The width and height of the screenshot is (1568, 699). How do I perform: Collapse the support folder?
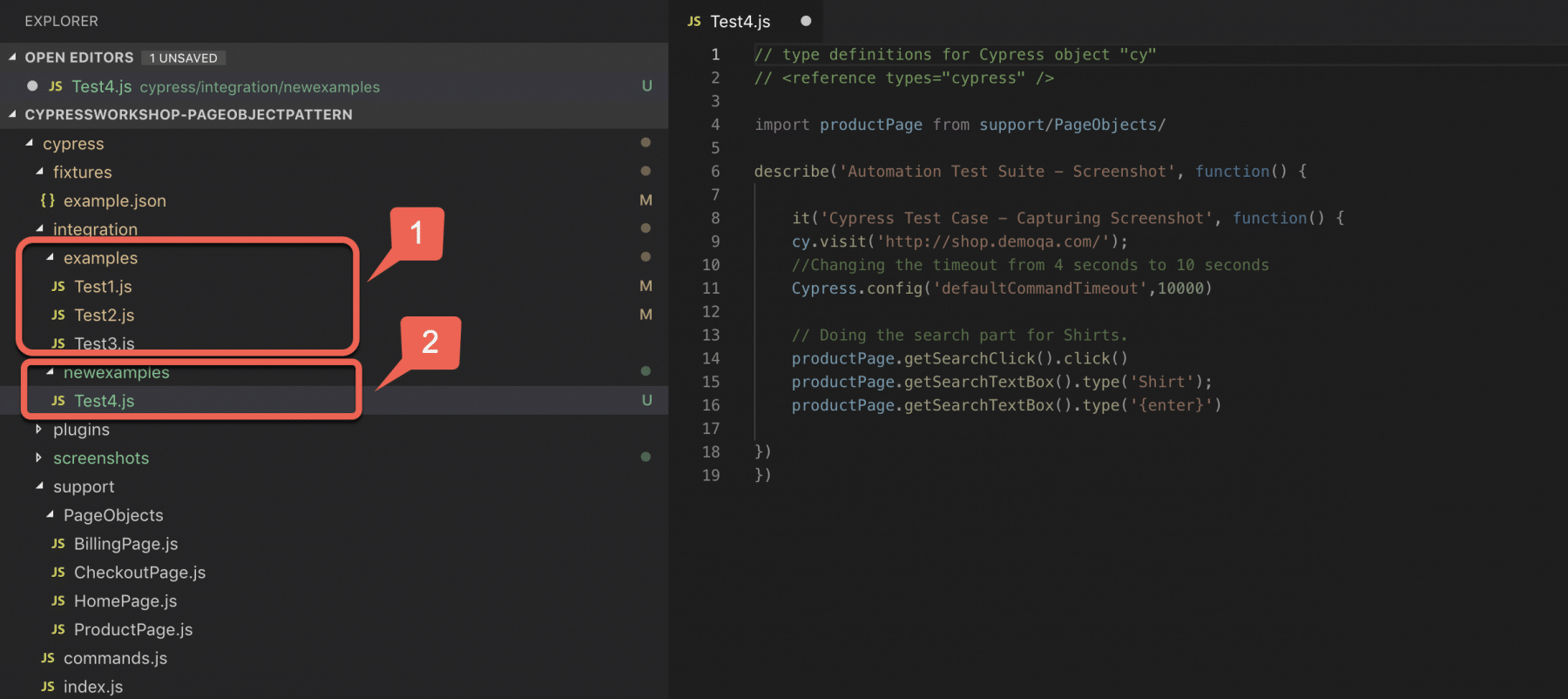[40, 486]
